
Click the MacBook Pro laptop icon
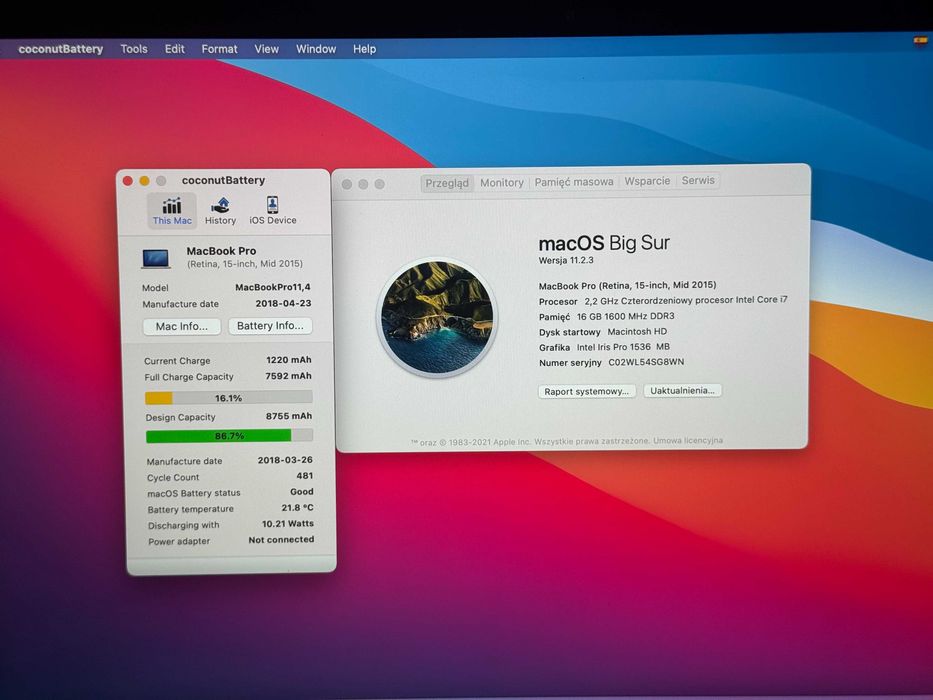[156, 258]
